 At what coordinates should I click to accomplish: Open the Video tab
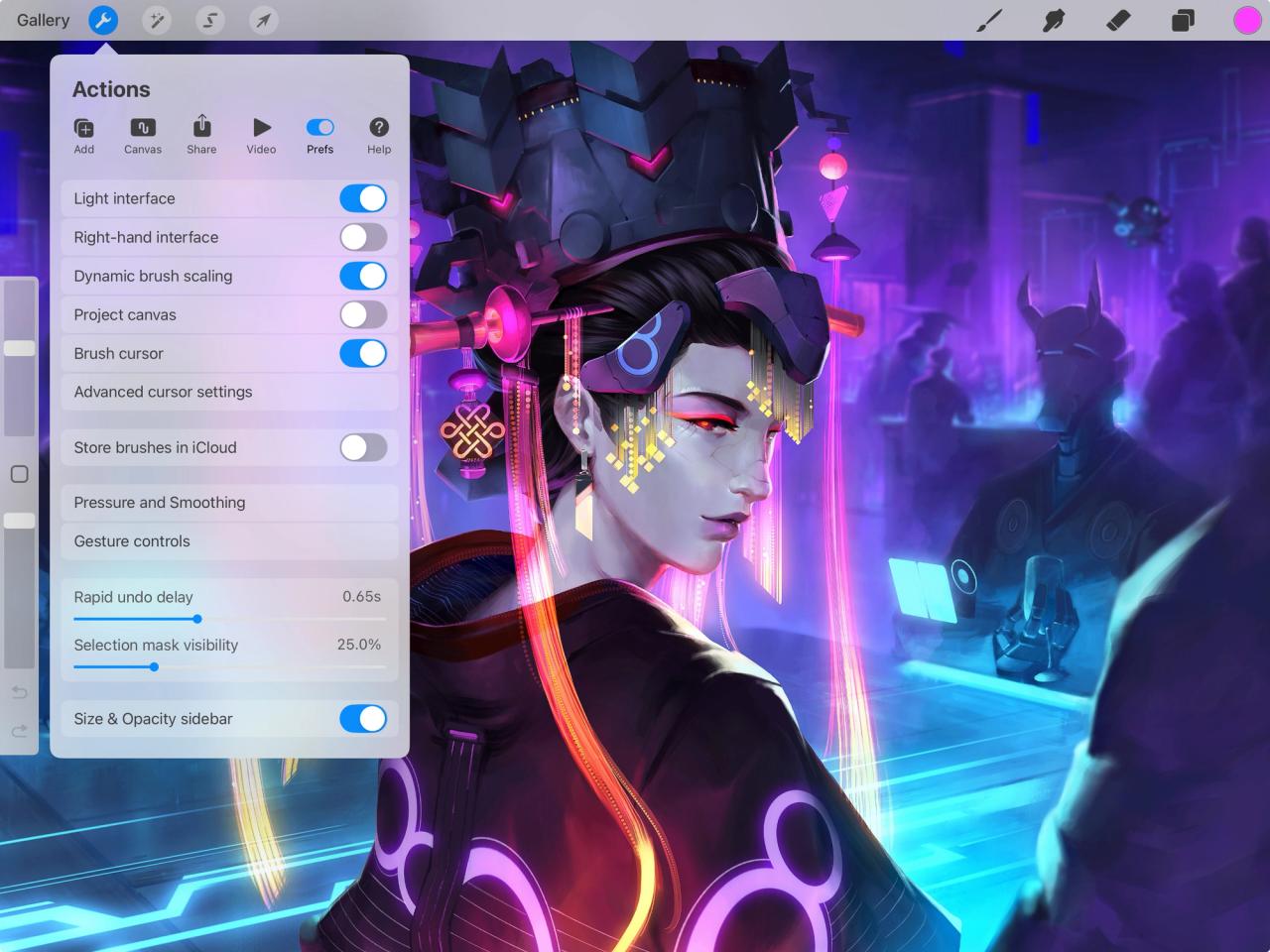click(x=261, y=136)
